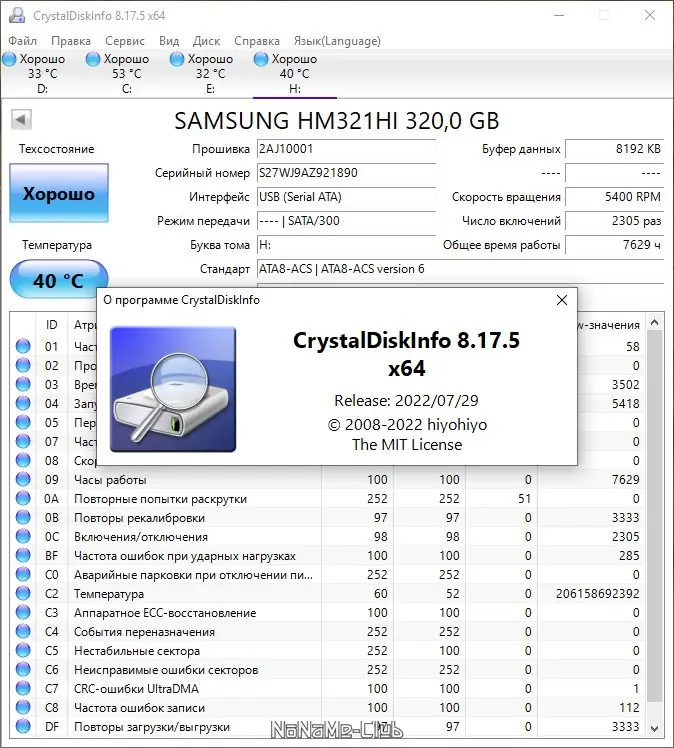Select the Повторные попытки раскрутки row text
Viewport: 674px width, 748px height.
pyautogui.click(x=160, y=499)
